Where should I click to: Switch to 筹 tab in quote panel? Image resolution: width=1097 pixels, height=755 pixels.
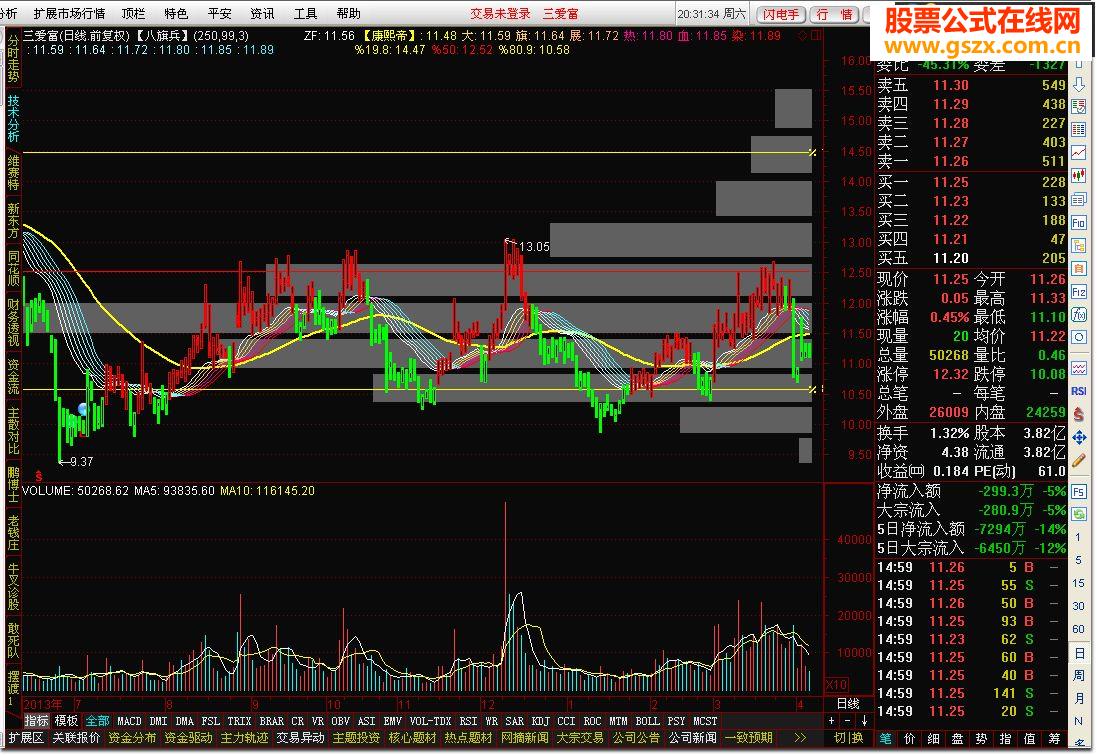[x=1054, y=738]
